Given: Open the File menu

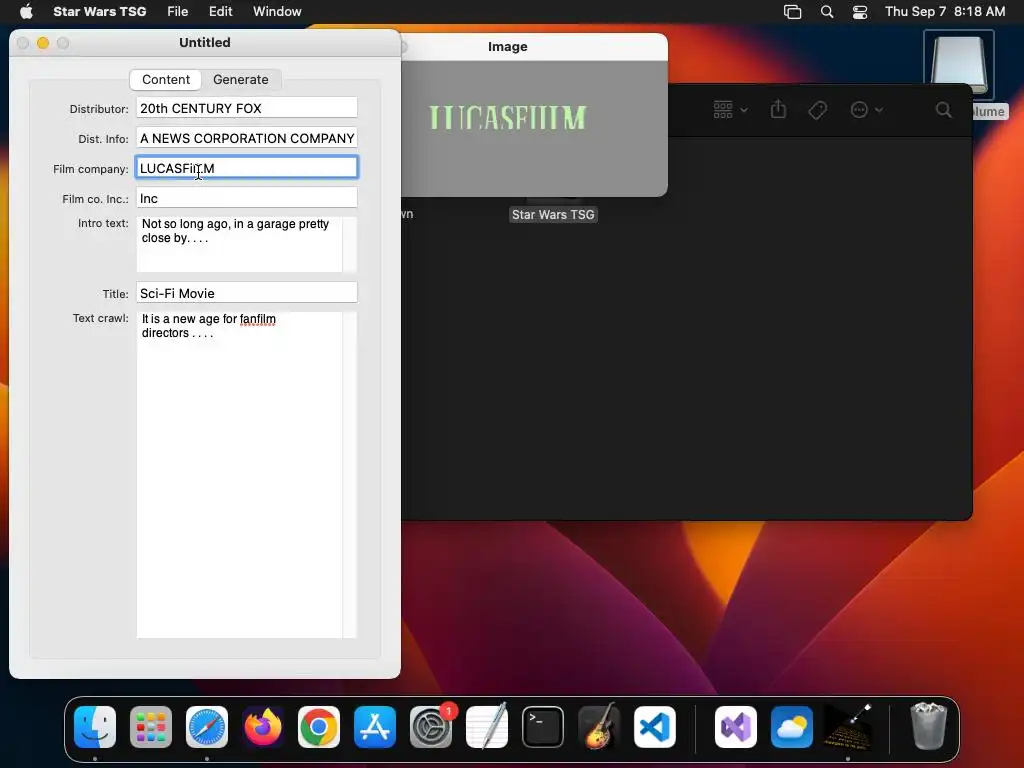Looking at the screenshot, I should (x=177, y=11).
